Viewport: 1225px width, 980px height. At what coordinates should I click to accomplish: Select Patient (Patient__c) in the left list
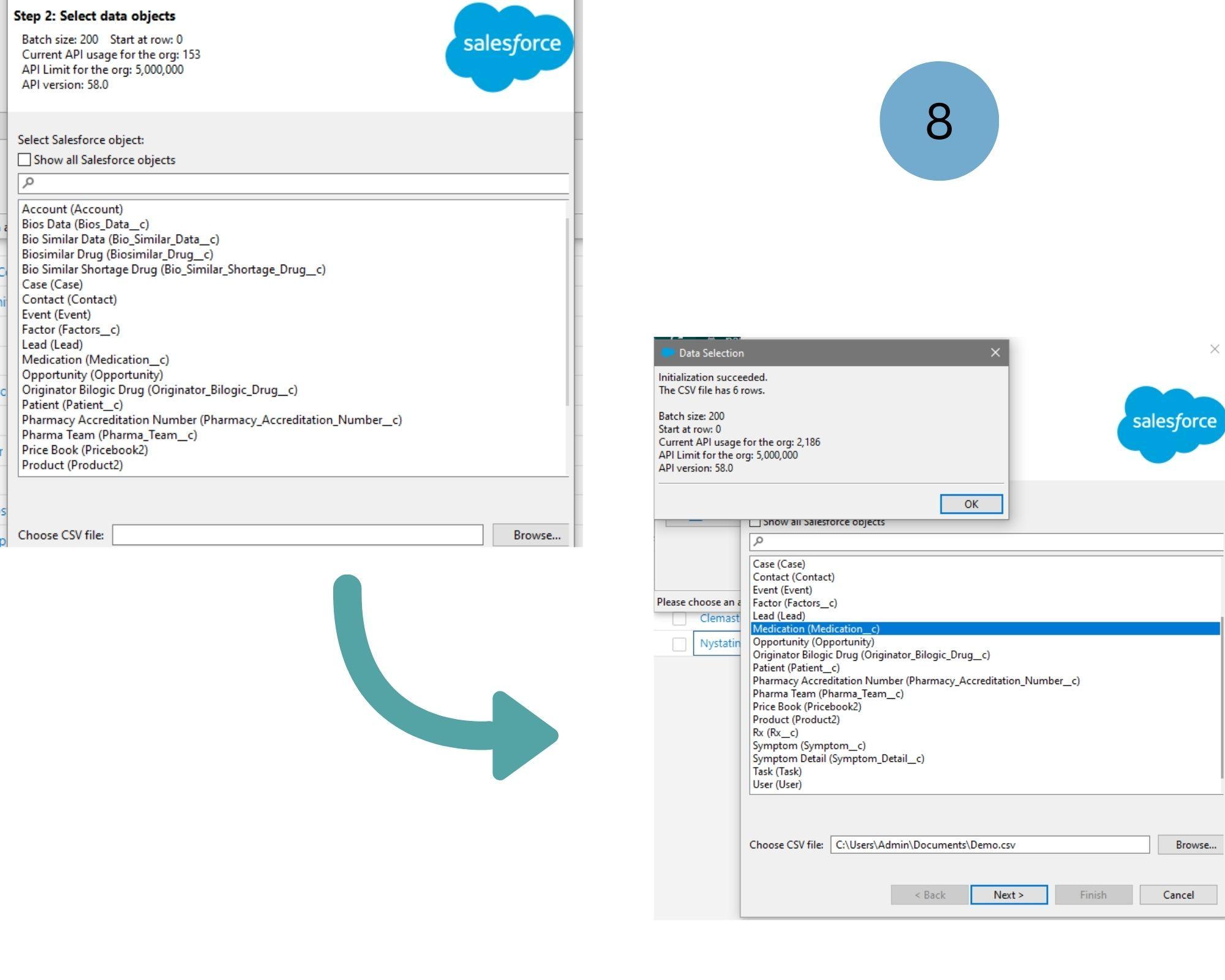click(x=72, y=405)
